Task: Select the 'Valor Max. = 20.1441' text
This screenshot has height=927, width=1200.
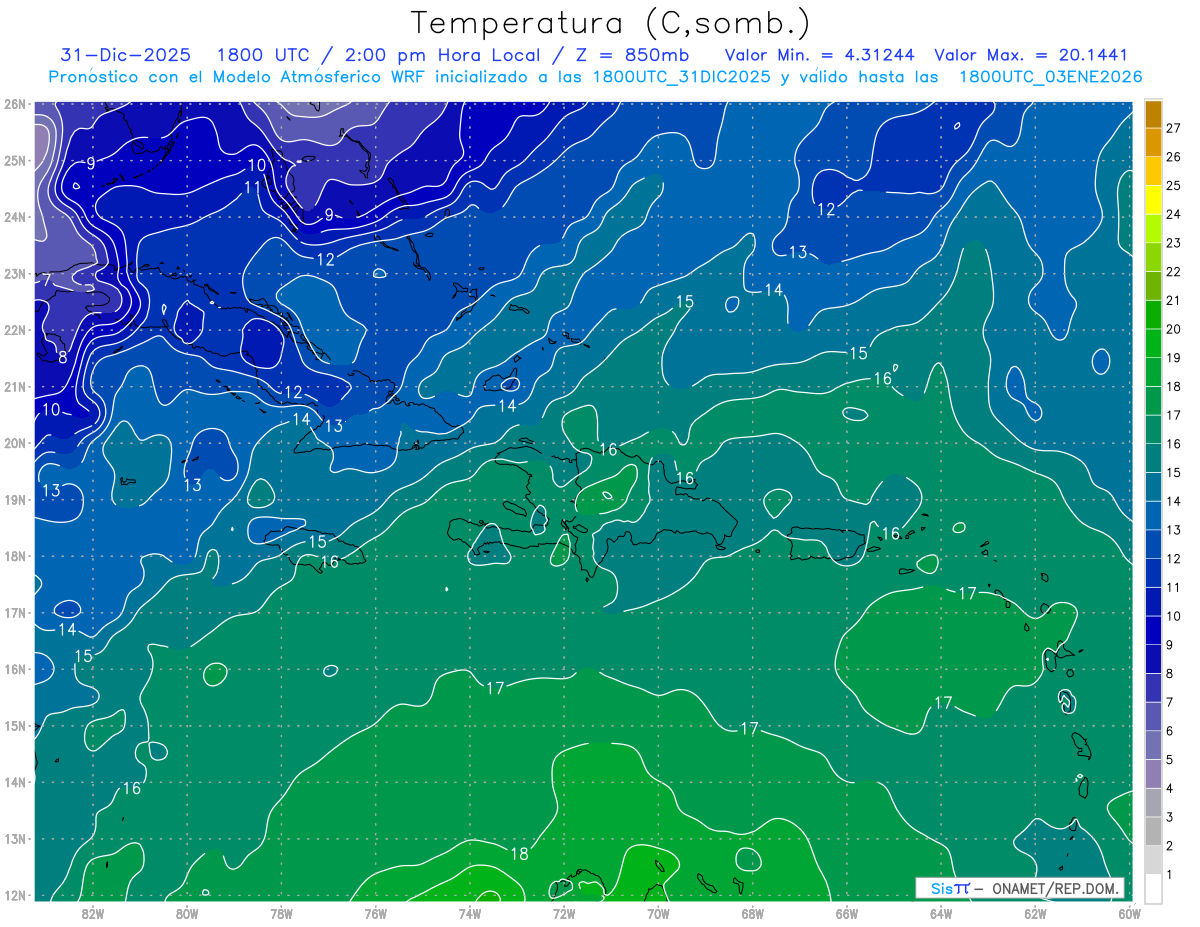Action: tap(1031, 55)
